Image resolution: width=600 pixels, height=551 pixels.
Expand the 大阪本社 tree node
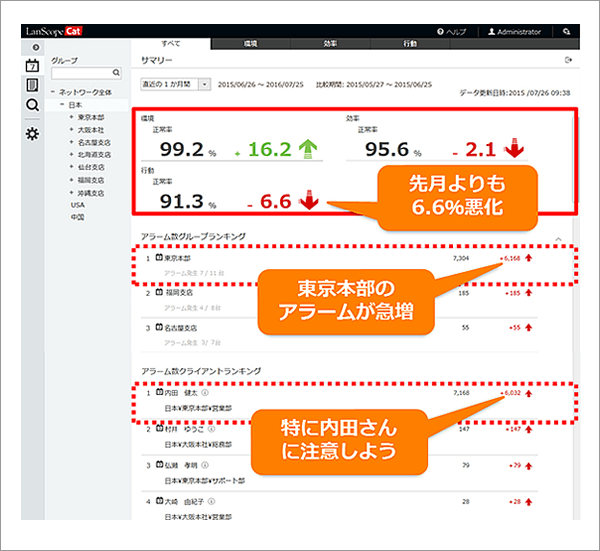pyautogui.click(x=71, y=129)
